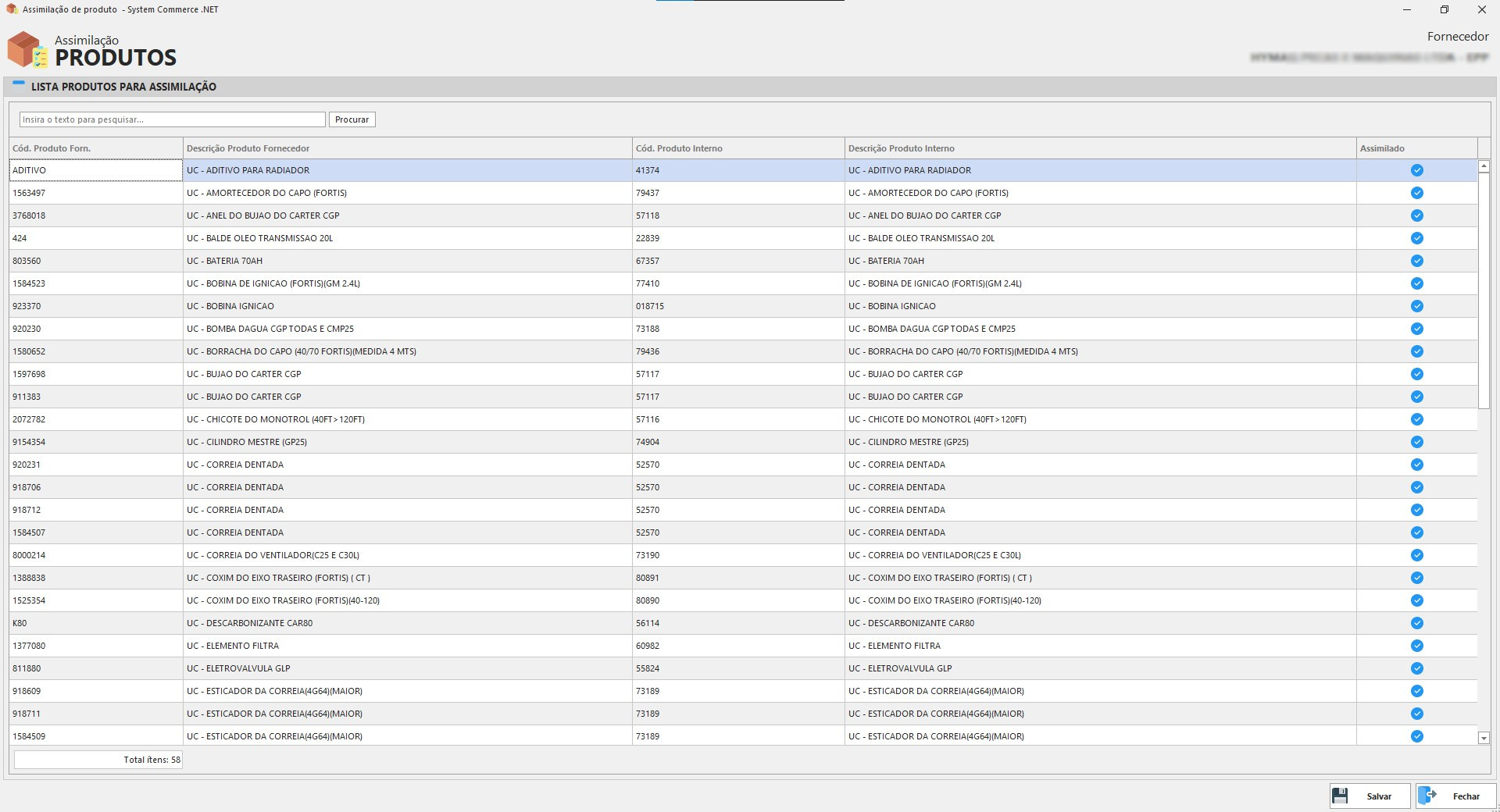This screenshot has width=1500, height=812.
Task: Click the floppy disk icon on Salvar
Action: 1340,796
